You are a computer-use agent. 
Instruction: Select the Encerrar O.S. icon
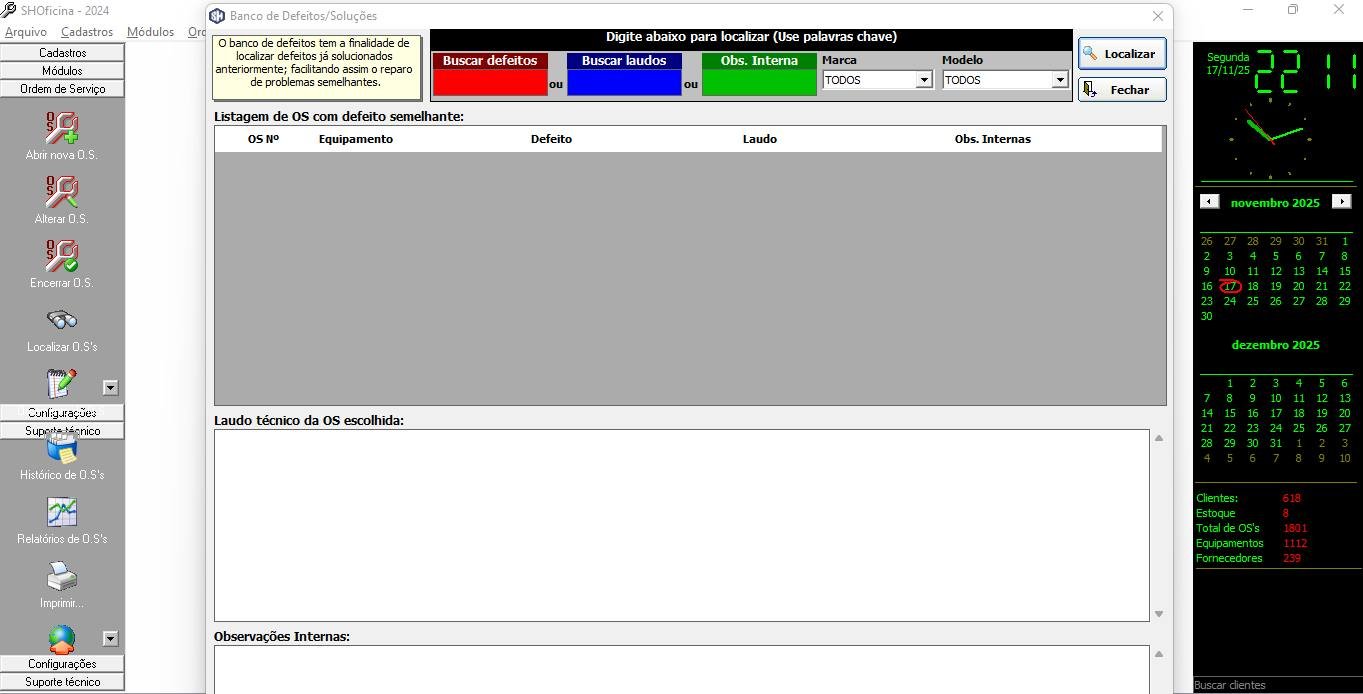[x=62, y=256]
